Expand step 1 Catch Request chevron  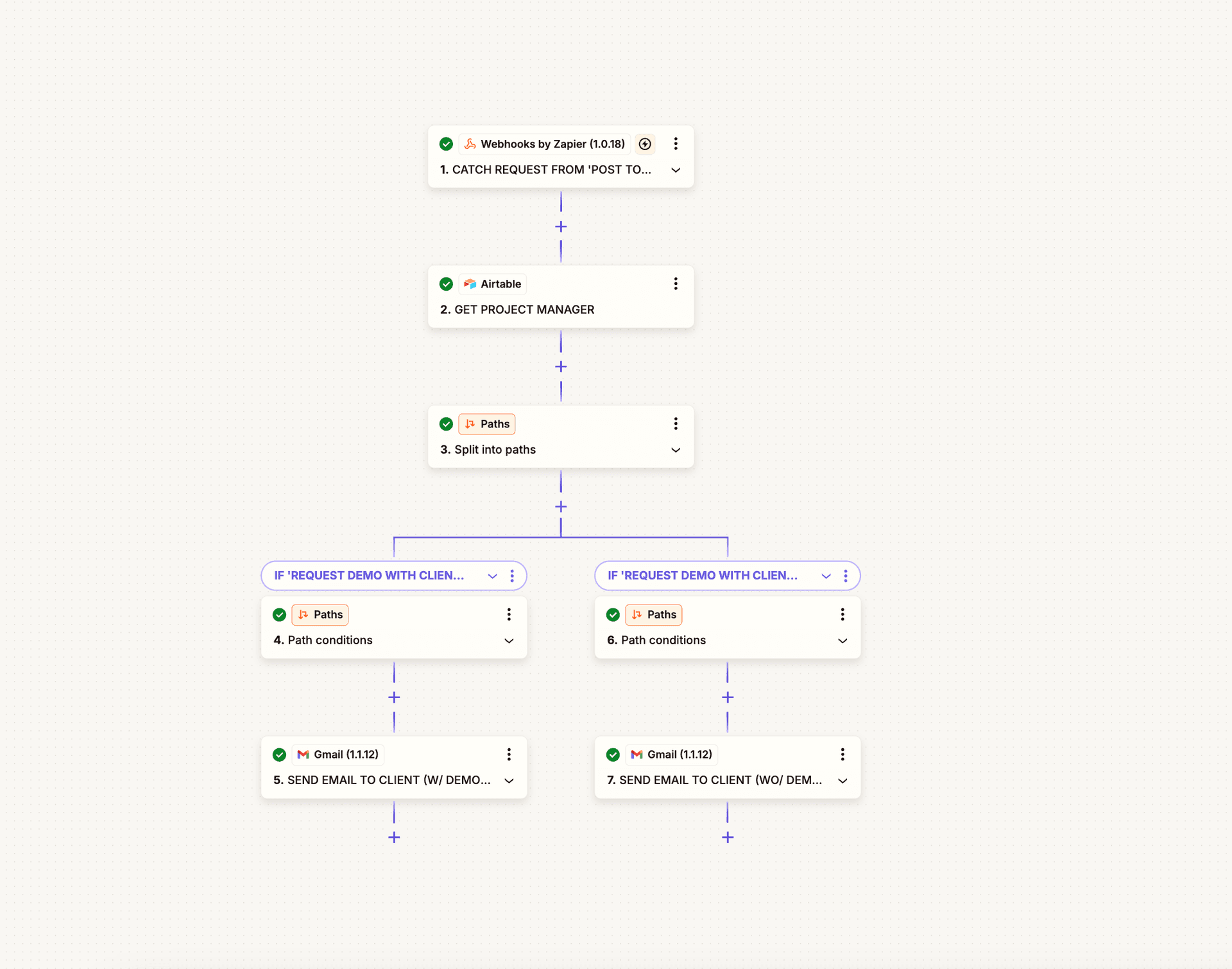[x=676, y=170]
